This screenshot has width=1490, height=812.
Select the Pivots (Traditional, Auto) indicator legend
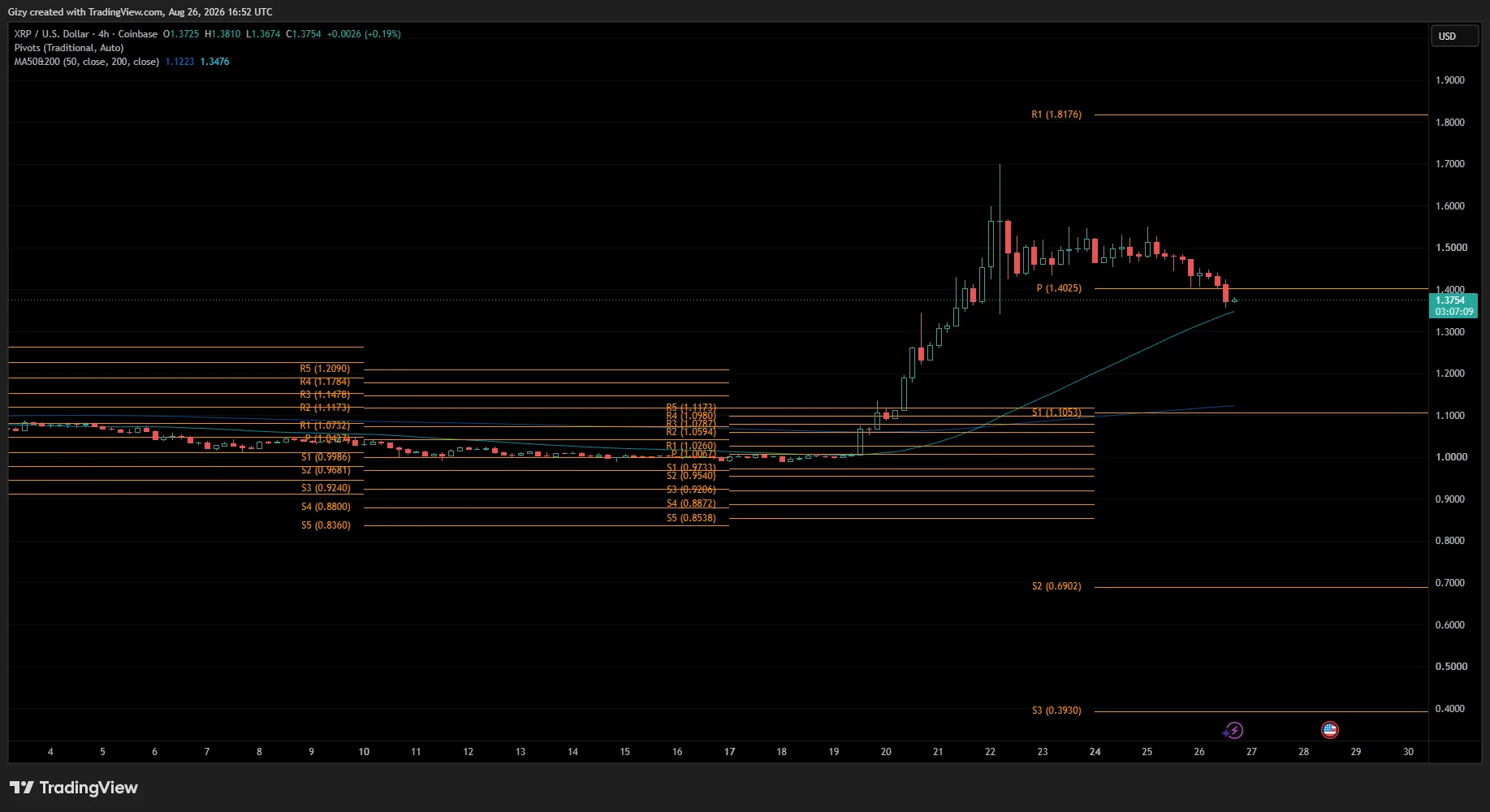(x=69, y=48)
